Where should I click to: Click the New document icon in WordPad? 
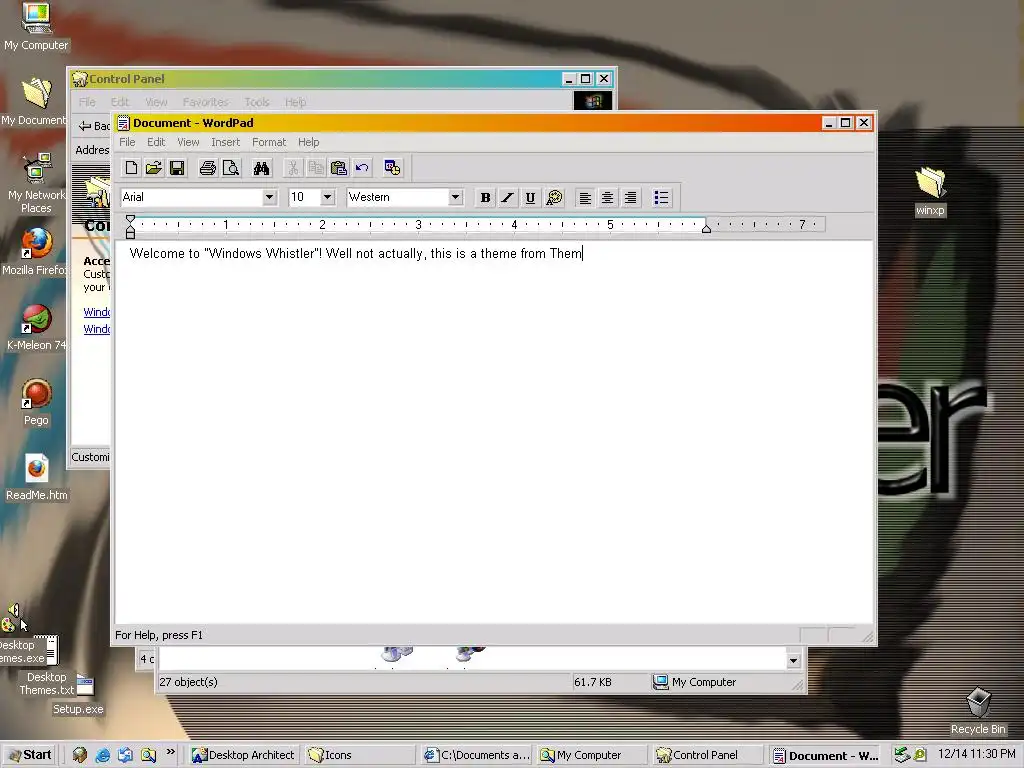pyautogui.click(x=131, y=168)
